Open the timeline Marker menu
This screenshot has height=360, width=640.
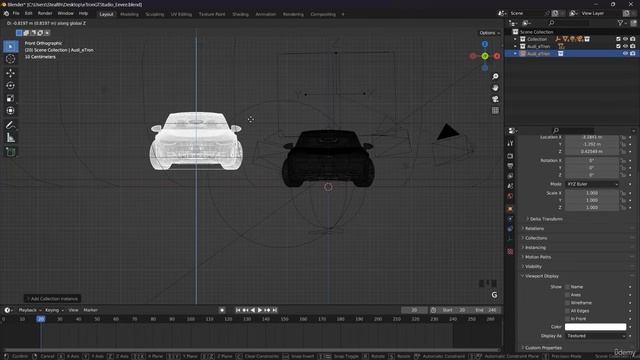tap(91, 310)
